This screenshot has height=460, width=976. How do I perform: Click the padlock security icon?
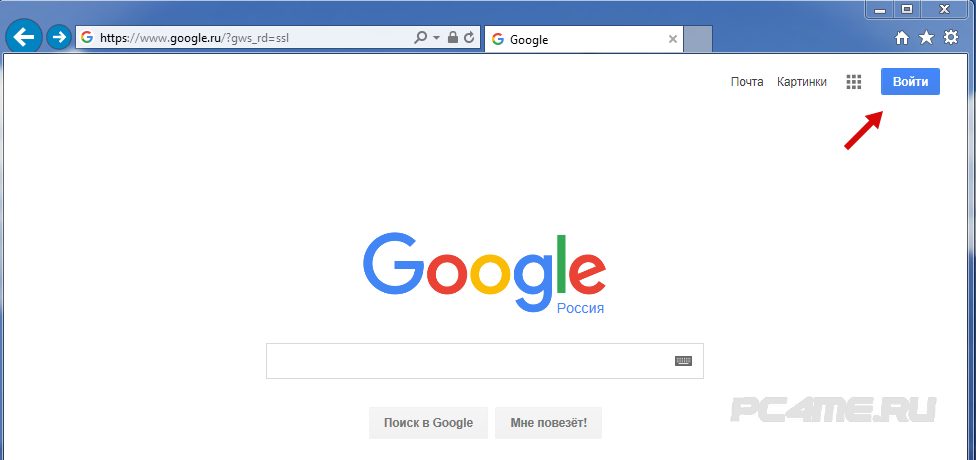453,38
